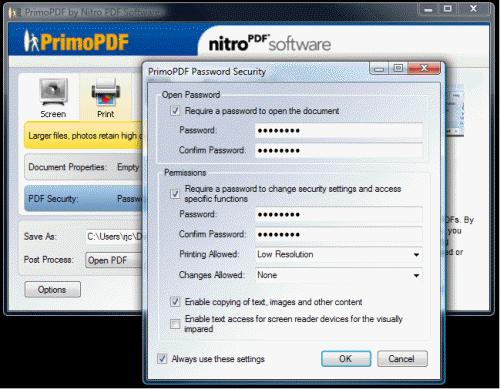
Task: Enable text access for screen readers
Action: coord(175,324)
